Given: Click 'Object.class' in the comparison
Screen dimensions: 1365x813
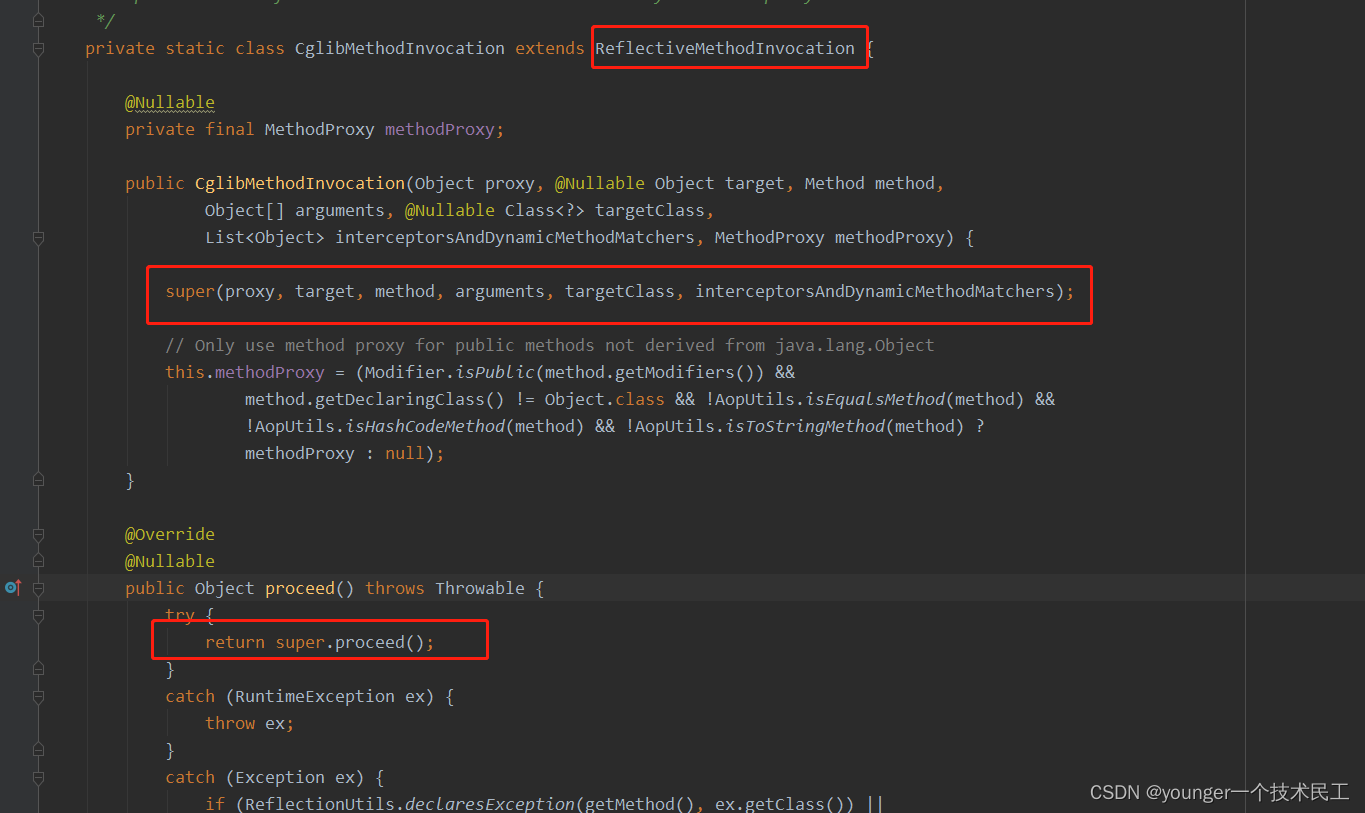Looking at the screenshot, I should tap(605, 399).
